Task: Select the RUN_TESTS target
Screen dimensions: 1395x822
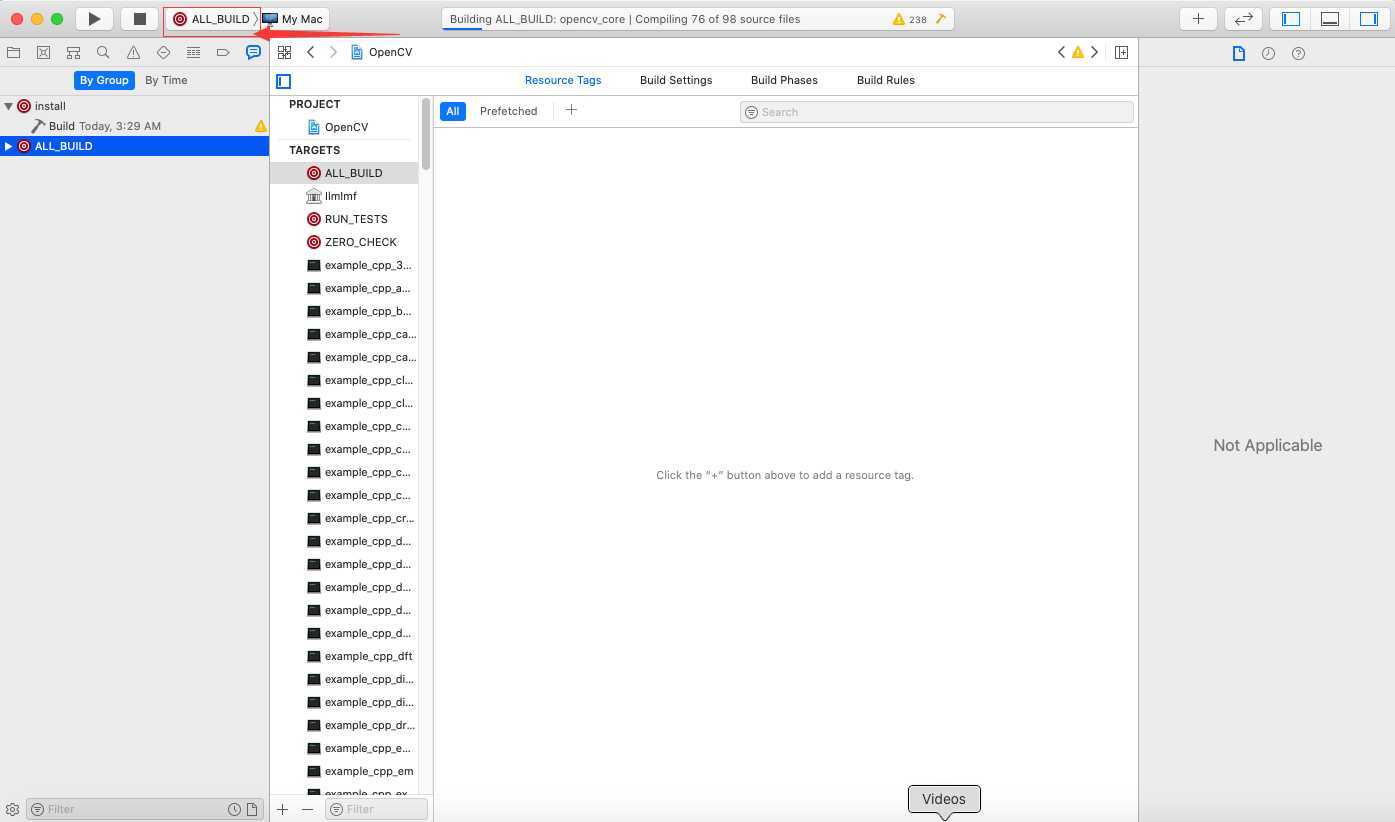Action: coord(343,219)
